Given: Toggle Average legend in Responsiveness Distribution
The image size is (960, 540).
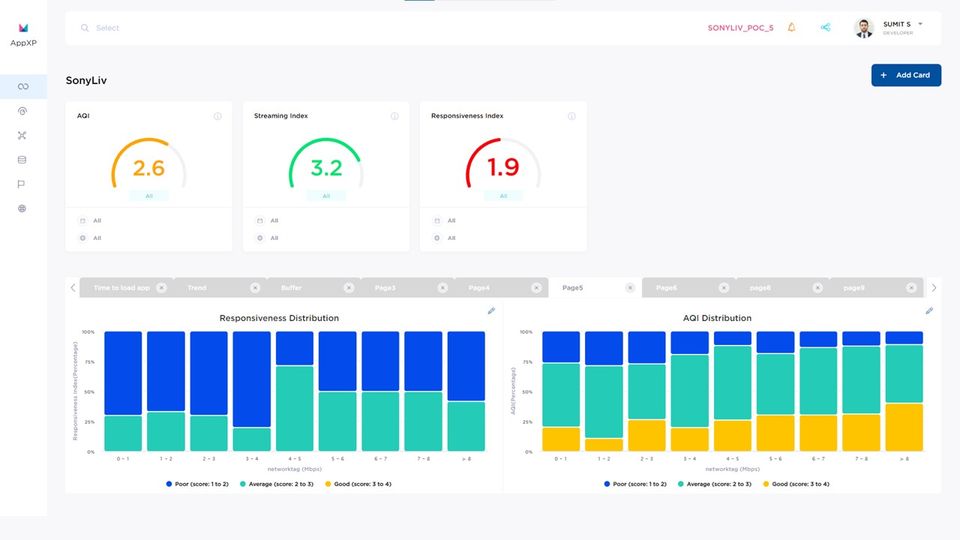Looking at the screenshot, I should click(x=277, y=484).
